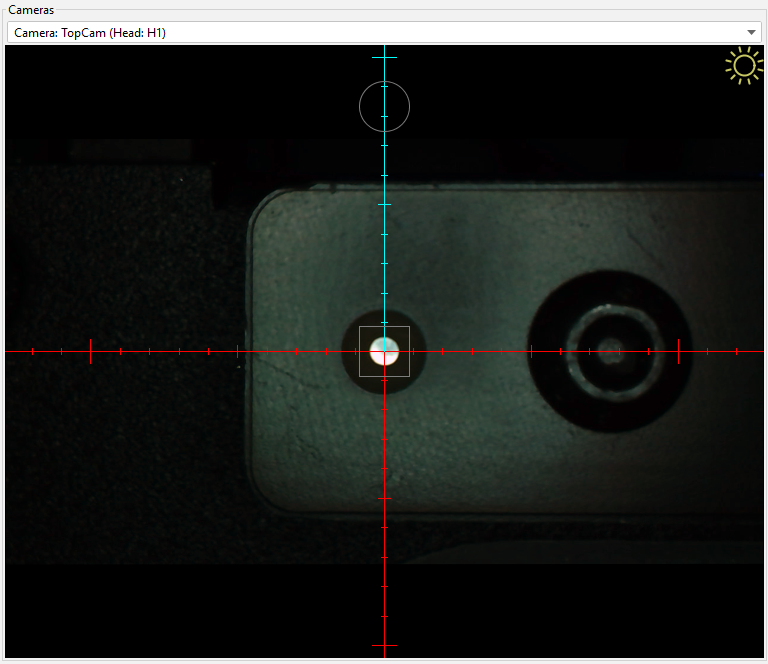Click the dropdown arrow of camera selector

click(751, 33)
